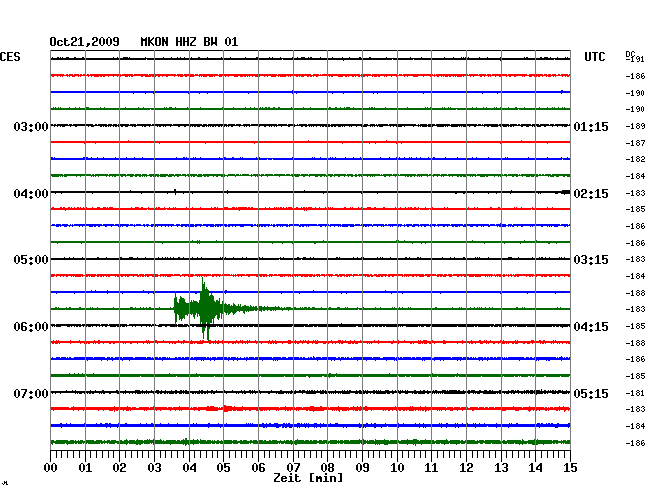Click the 00 minute axis label
Screen dimensions: 650x494
tap(51, 467)
